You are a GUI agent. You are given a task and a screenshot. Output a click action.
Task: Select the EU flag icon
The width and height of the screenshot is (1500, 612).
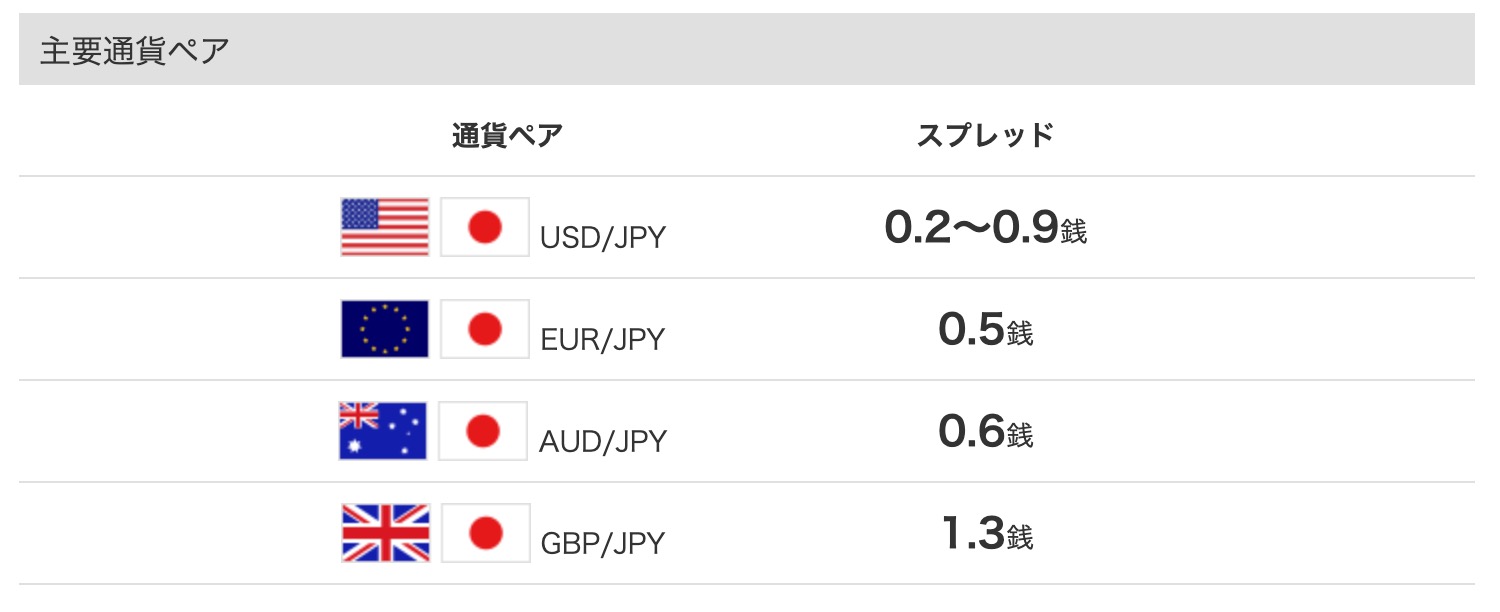(385, 329)
